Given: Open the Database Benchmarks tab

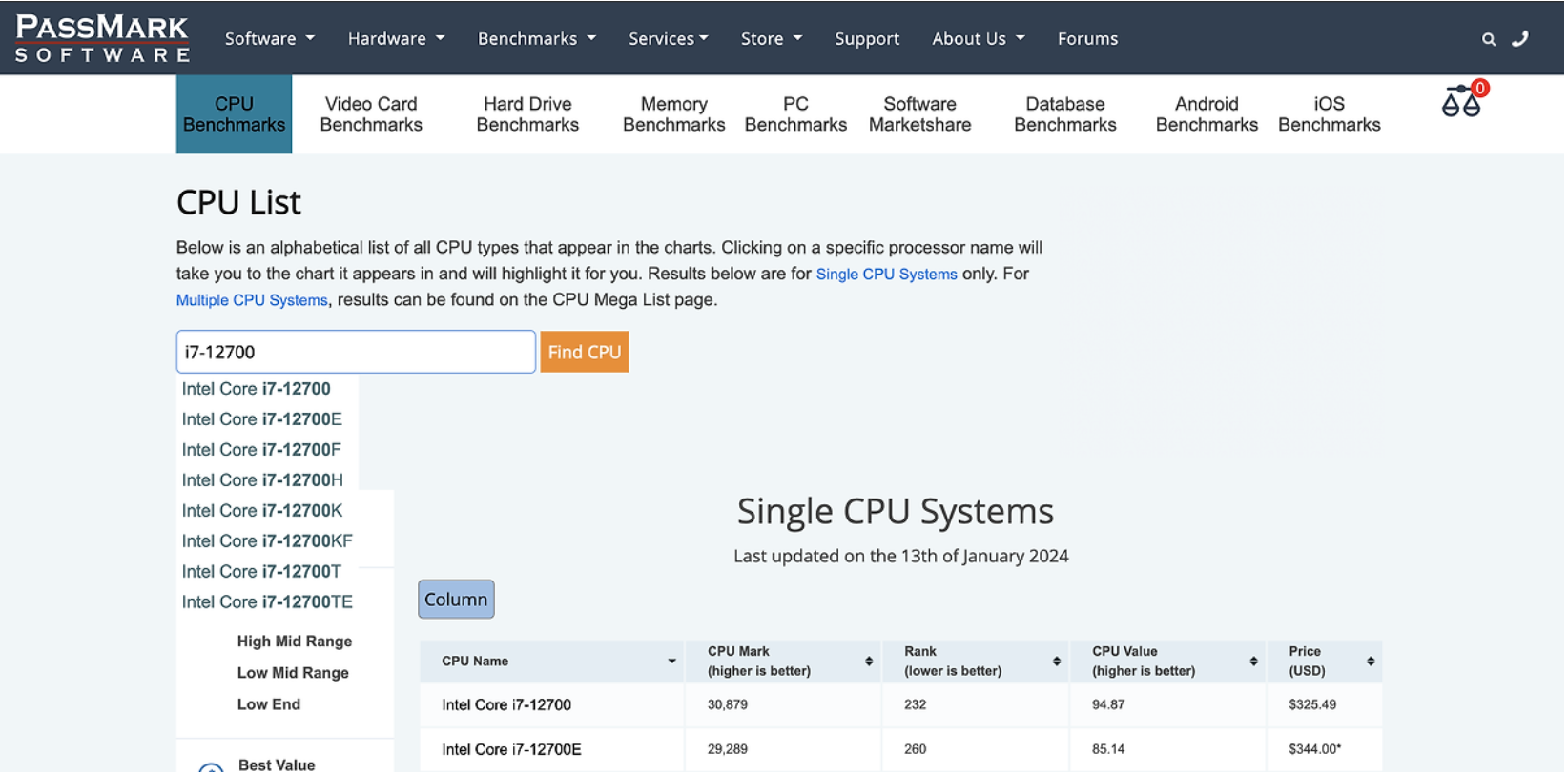Looking at the screenshot, I should tap(1067, 114).
